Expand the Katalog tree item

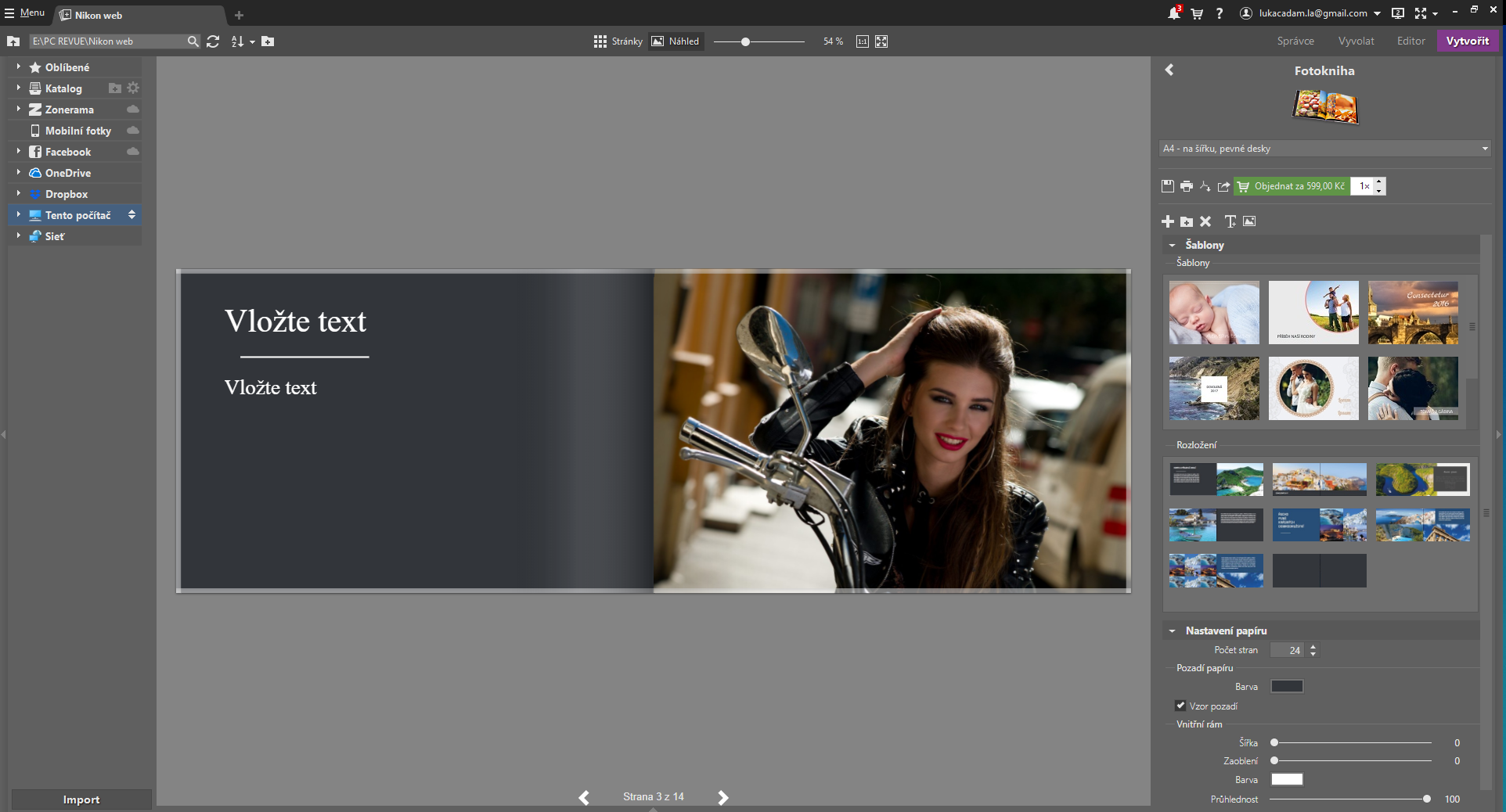pyautogui.click(x=18, y=88)
